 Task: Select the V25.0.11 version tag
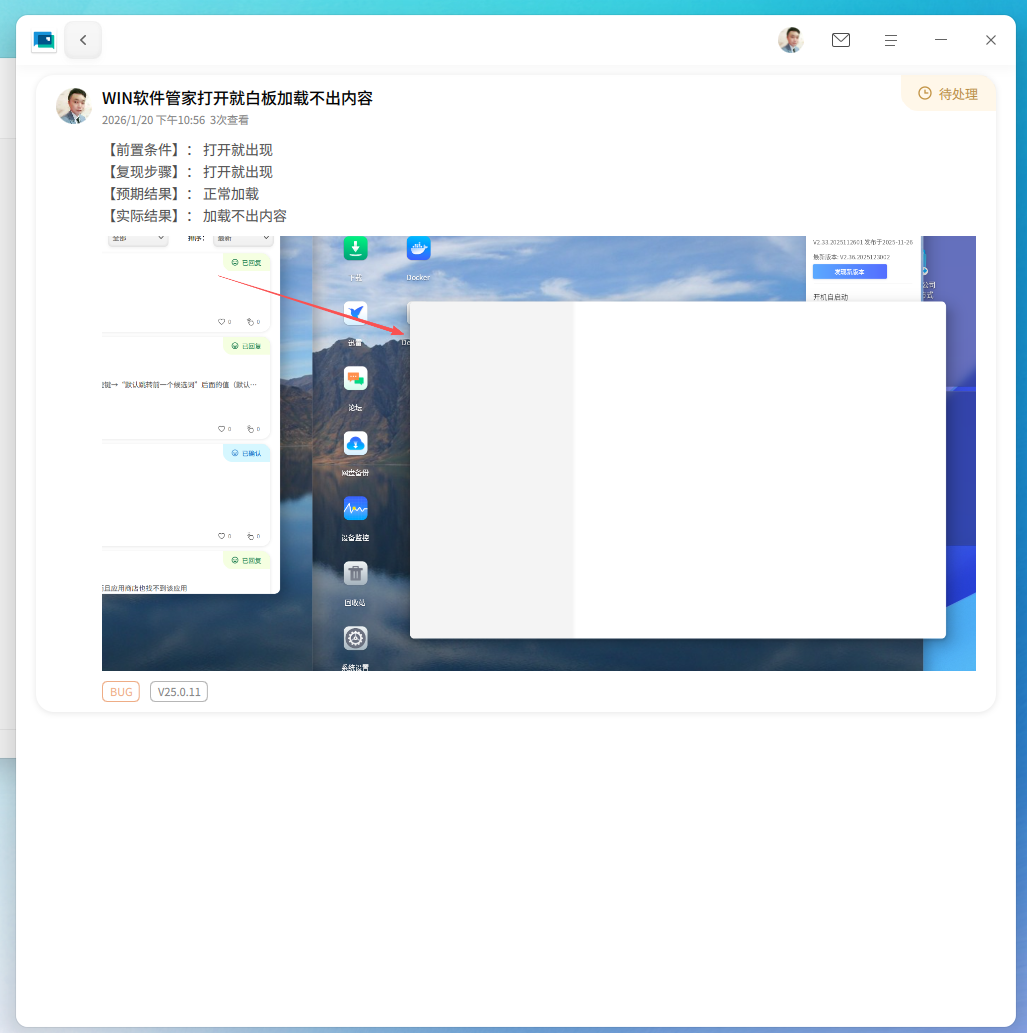pos(179,692)
